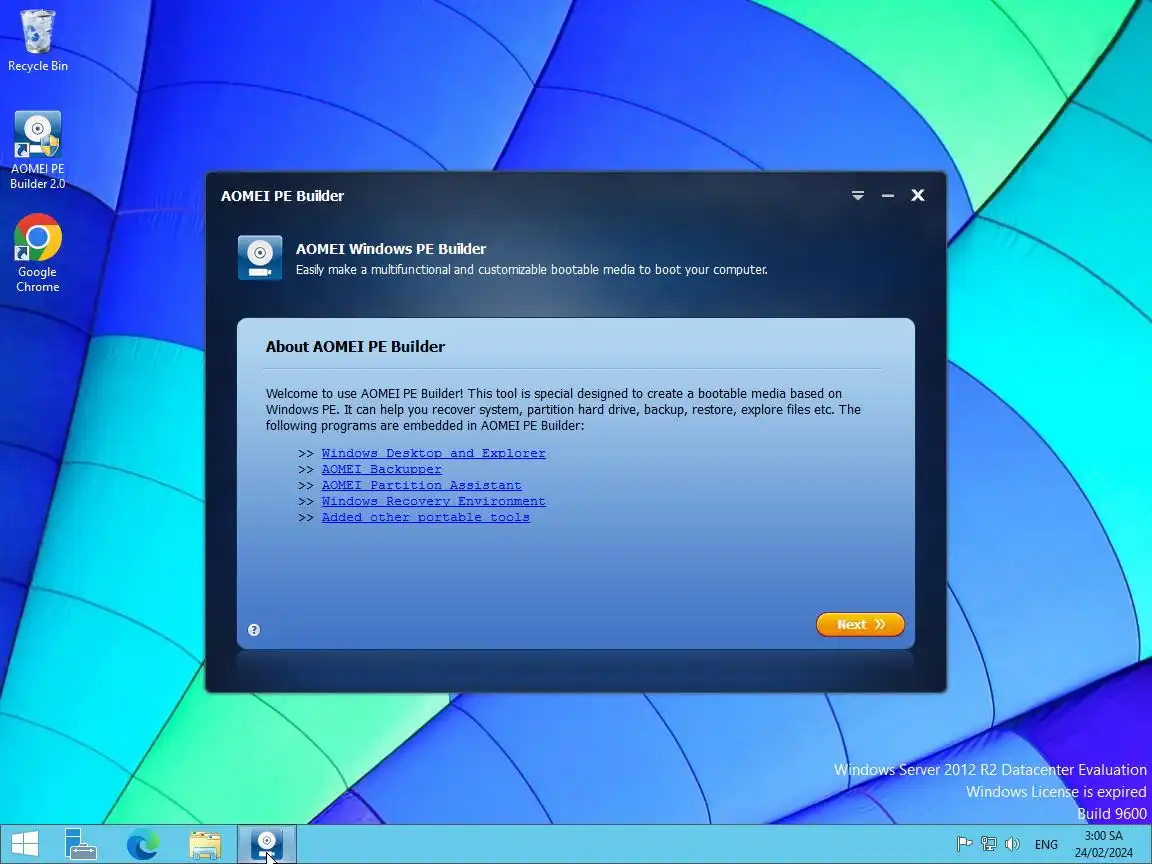
Task: Open the volume speaker tray icon
Action: (x=1012, y=844)
